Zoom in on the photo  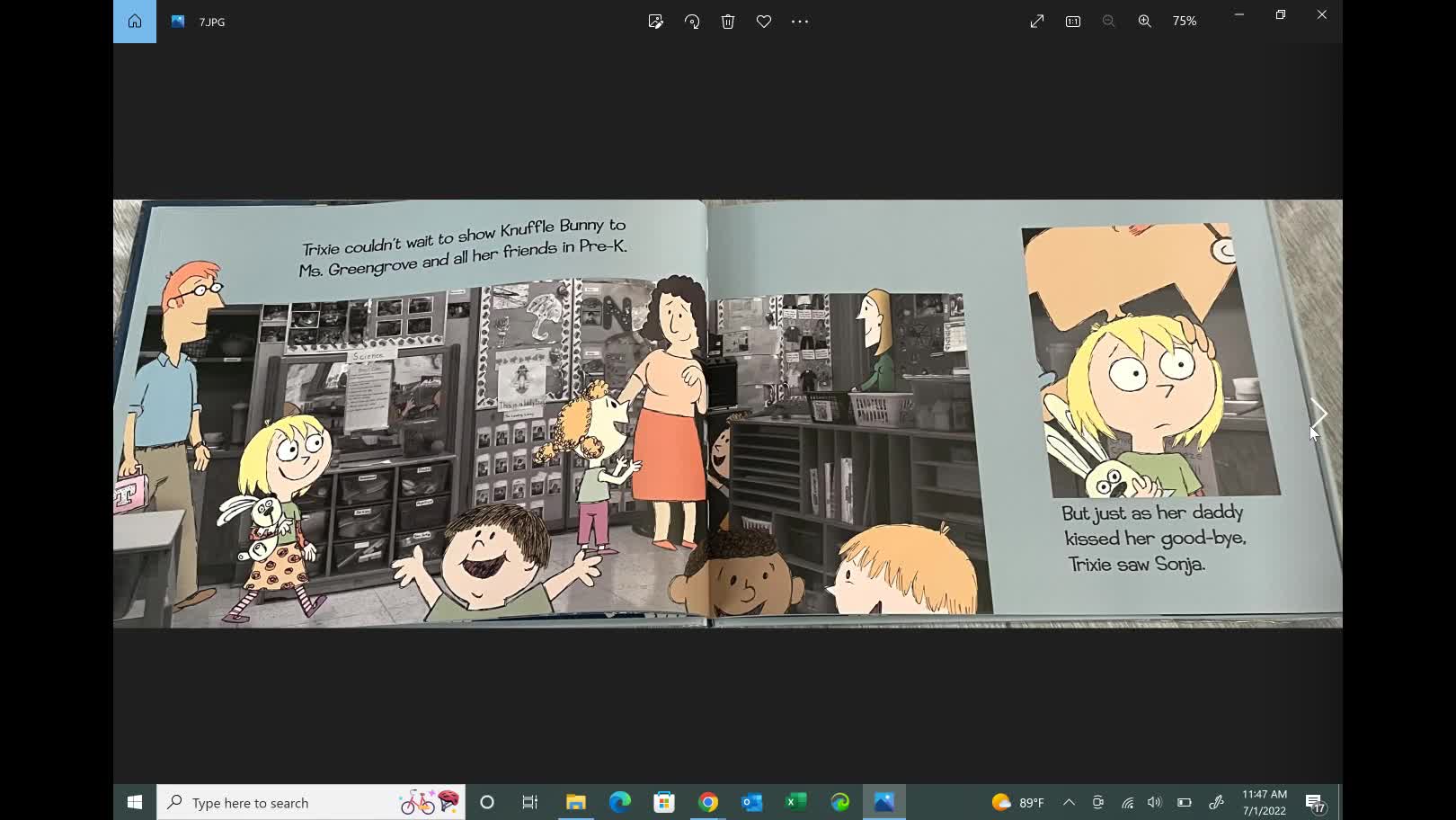[x=1144, y=21]
